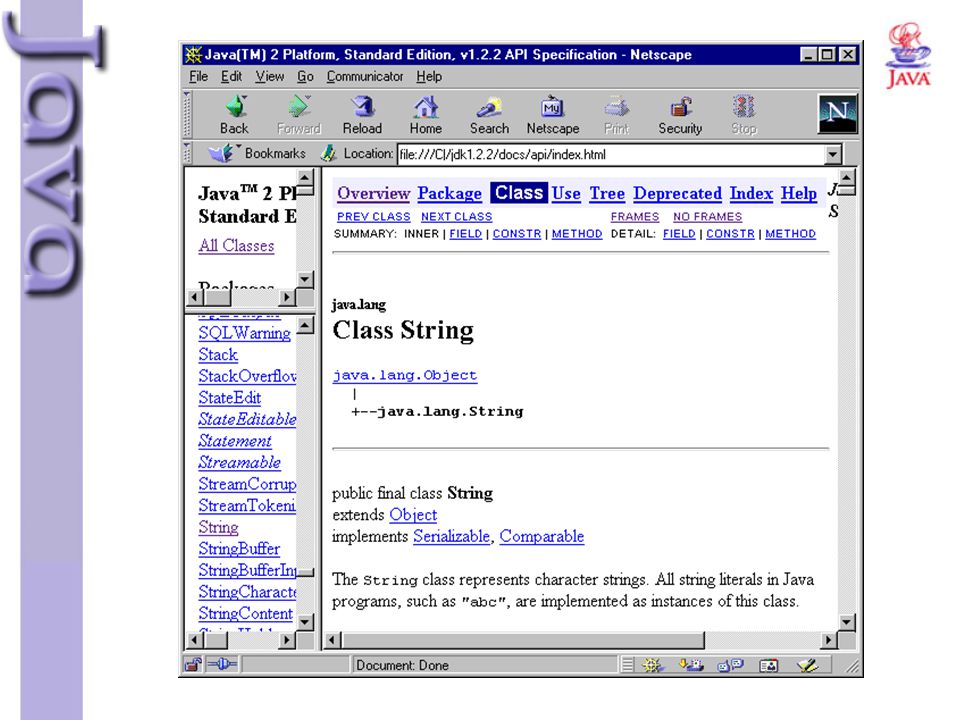
Task: Open the Help link in the API page
Action: click(798, 193)
